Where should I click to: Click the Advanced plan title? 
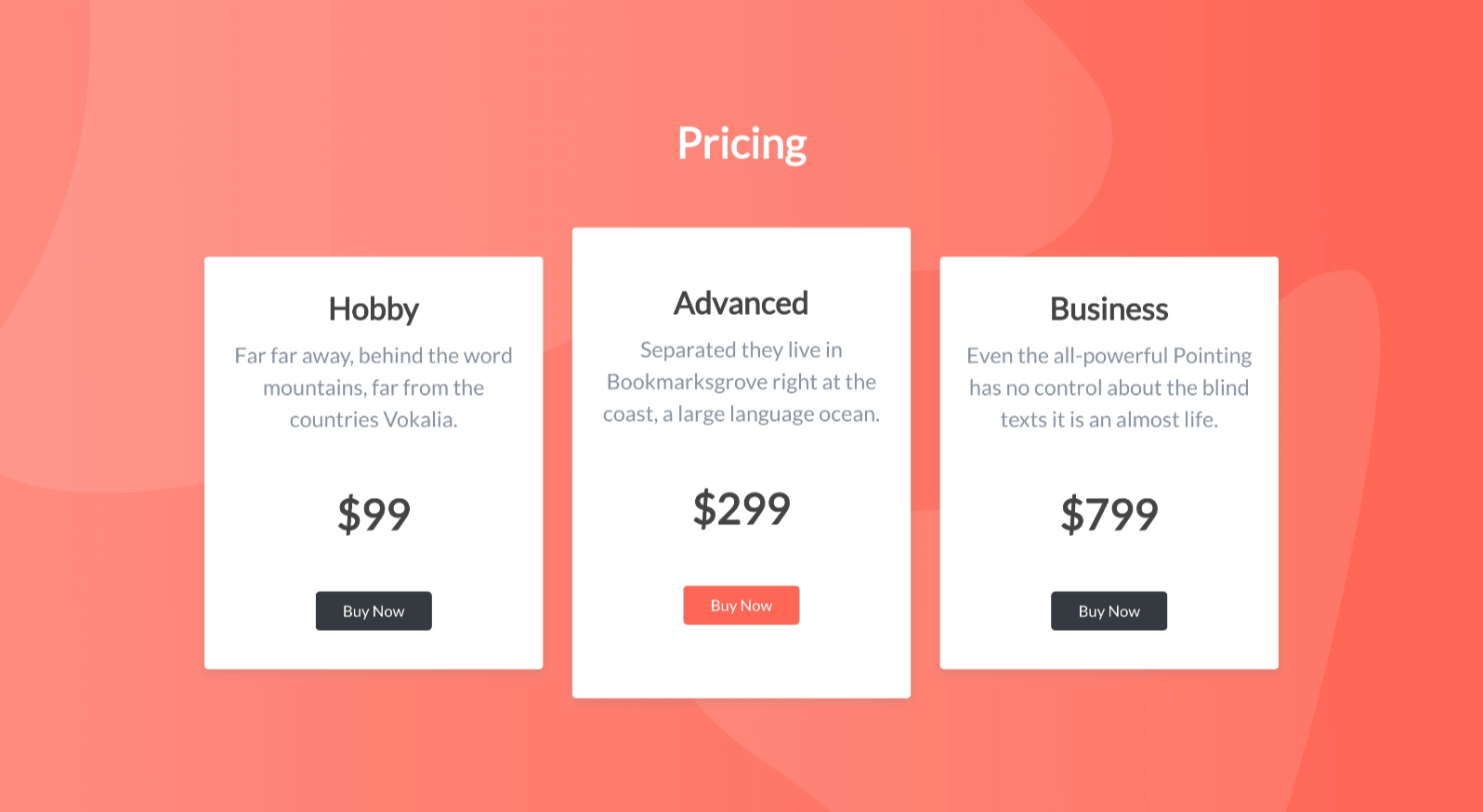(x=741, y=302)
